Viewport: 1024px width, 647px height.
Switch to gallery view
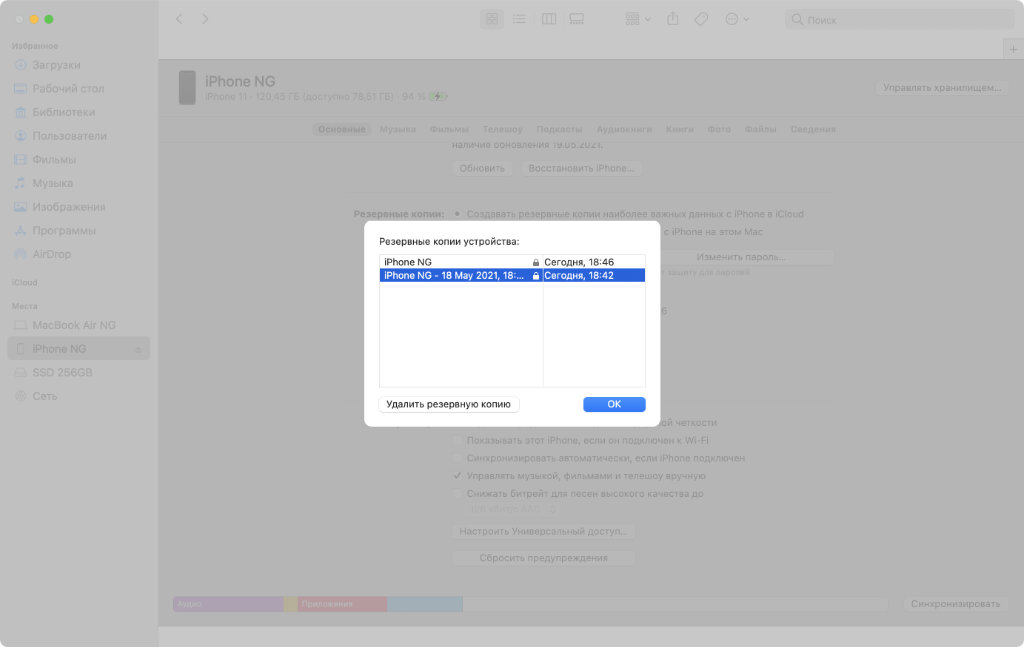(x=576, y=19)
